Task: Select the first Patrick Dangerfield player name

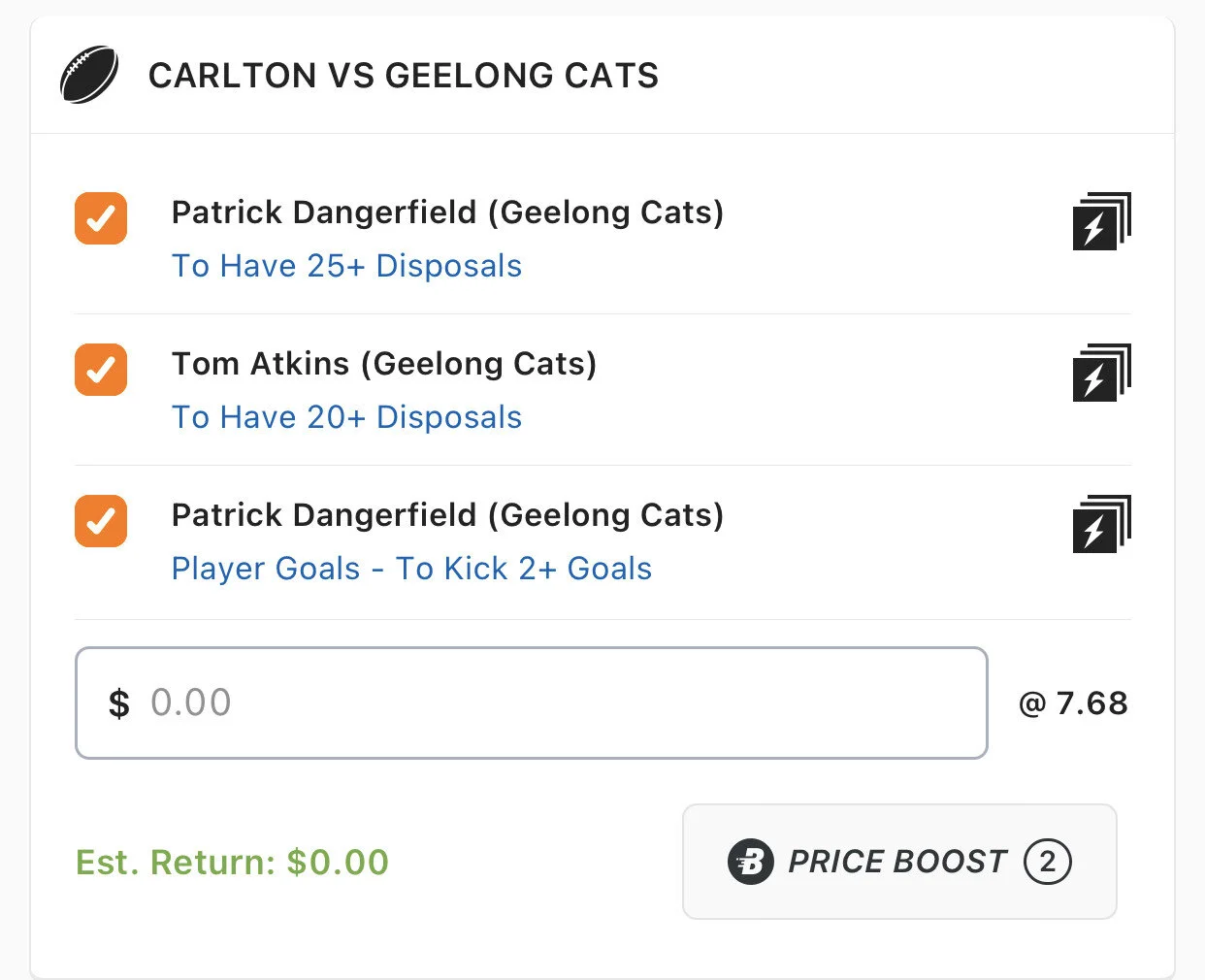Action: click(447, 212)
